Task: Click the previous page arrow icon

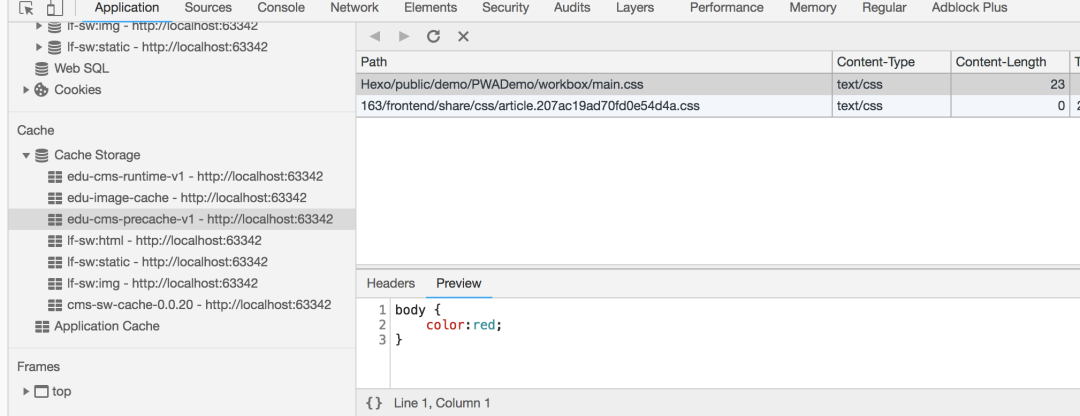Action: [374, 37]
